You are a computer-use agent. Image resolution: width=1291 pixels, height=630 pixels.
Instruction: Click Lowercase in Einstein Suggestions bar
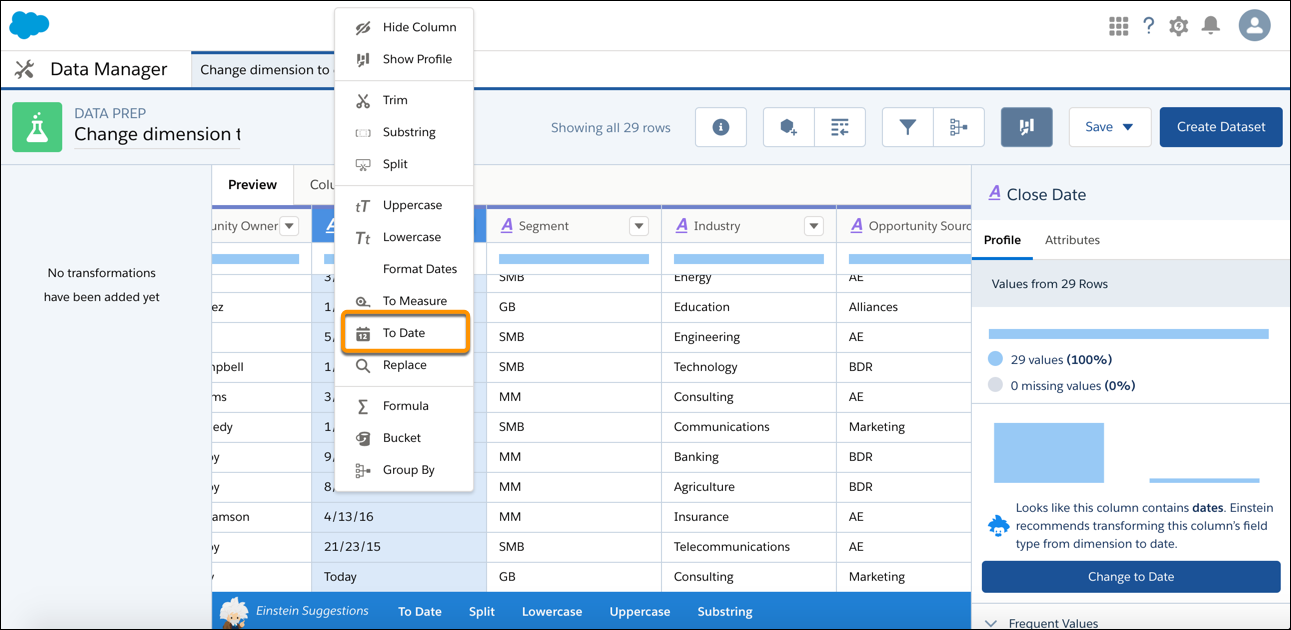pos(552,612)
